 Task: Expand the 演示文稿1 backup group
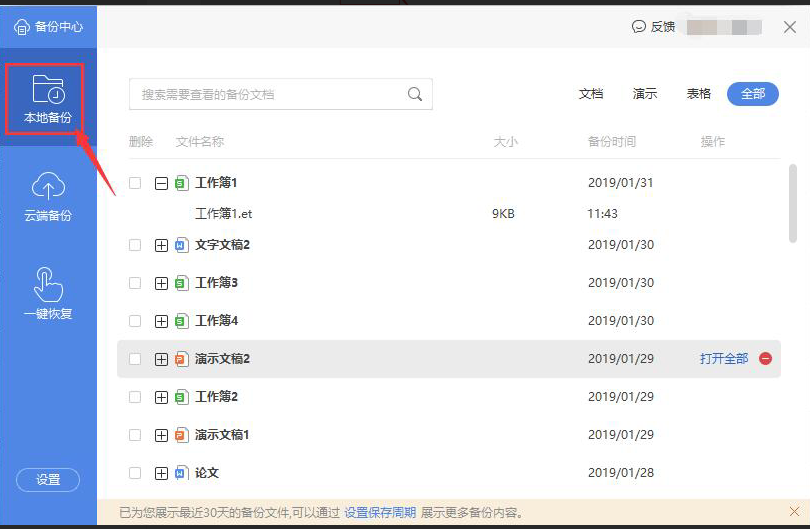[x=161, y=435]
